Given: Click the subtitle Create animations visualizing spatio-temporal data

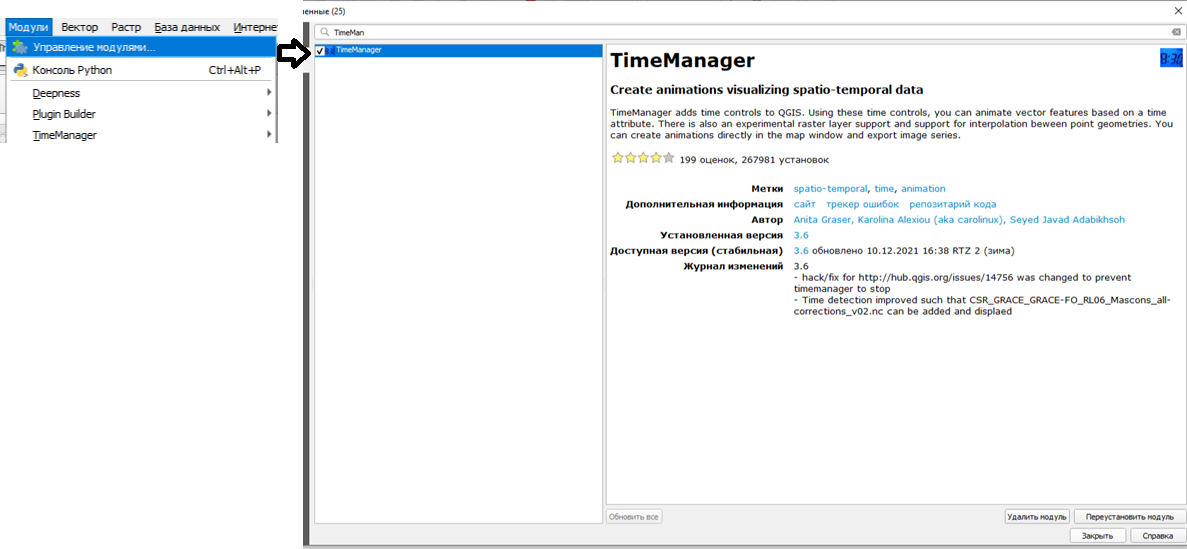Looking at the screenshot, I should pos(766,89).
